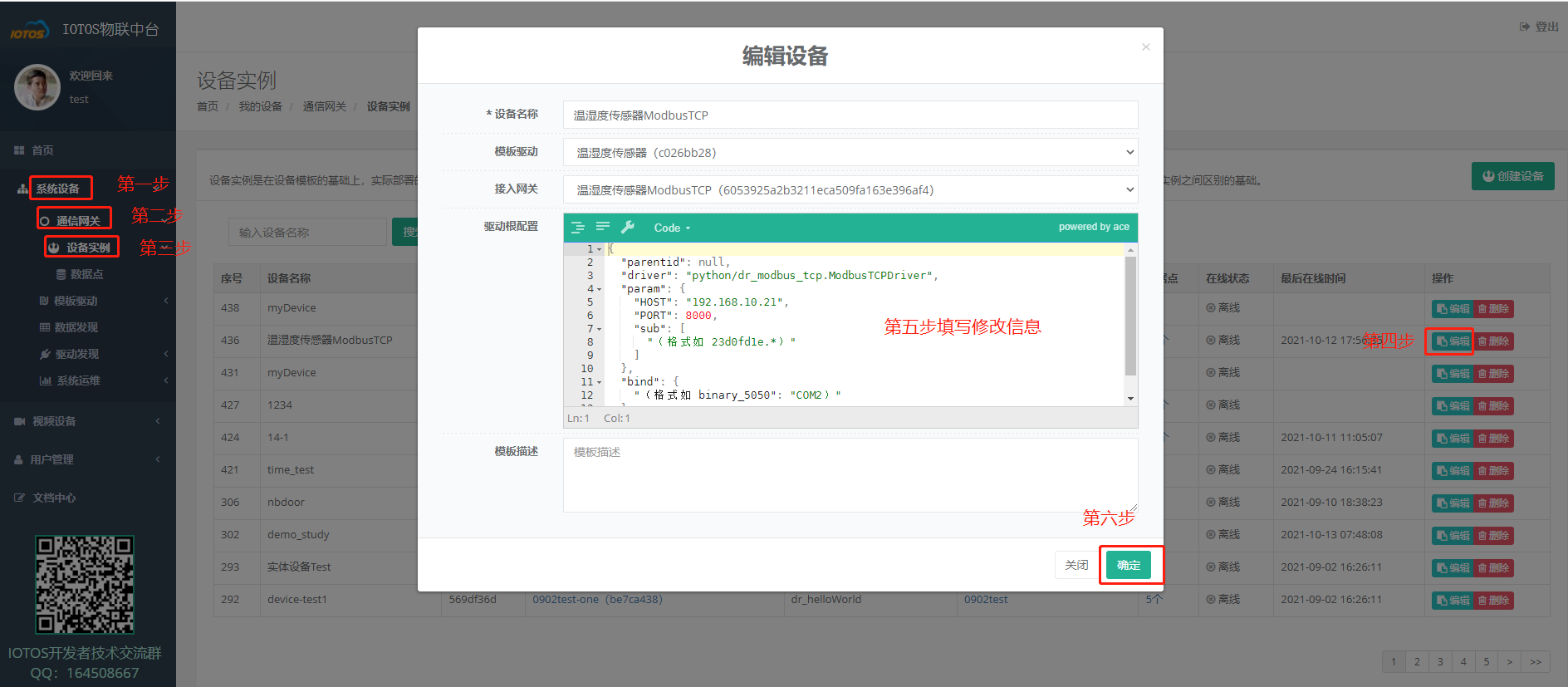Open 数据点 in the sidebar menu
Image resolution: width=1568 pixels, height=687 pixels.
click(86, 274)
